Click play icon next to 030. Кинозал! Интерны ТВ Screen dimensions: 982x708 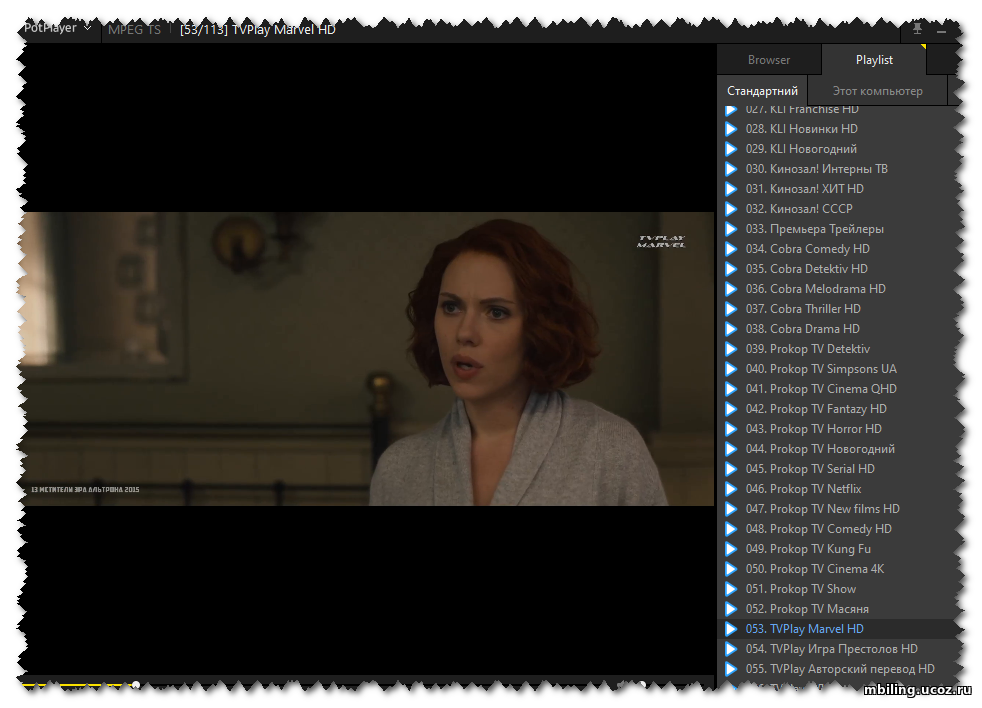(x=731, y=169)
